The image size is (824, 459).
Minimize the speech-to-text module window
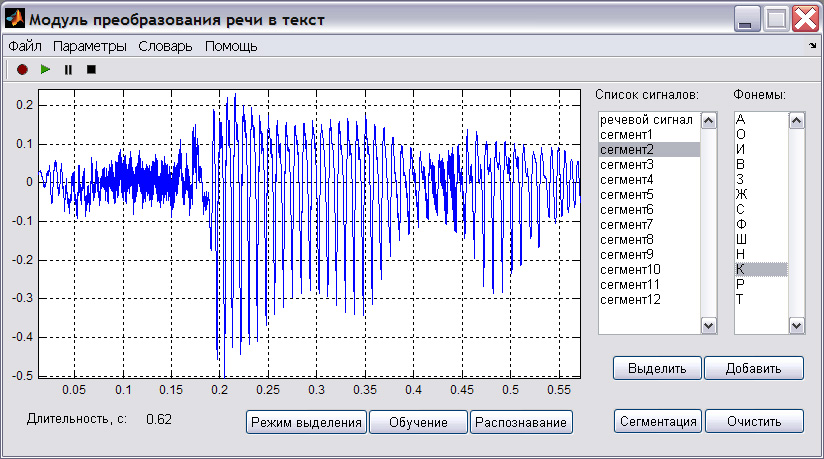(746, 19)
